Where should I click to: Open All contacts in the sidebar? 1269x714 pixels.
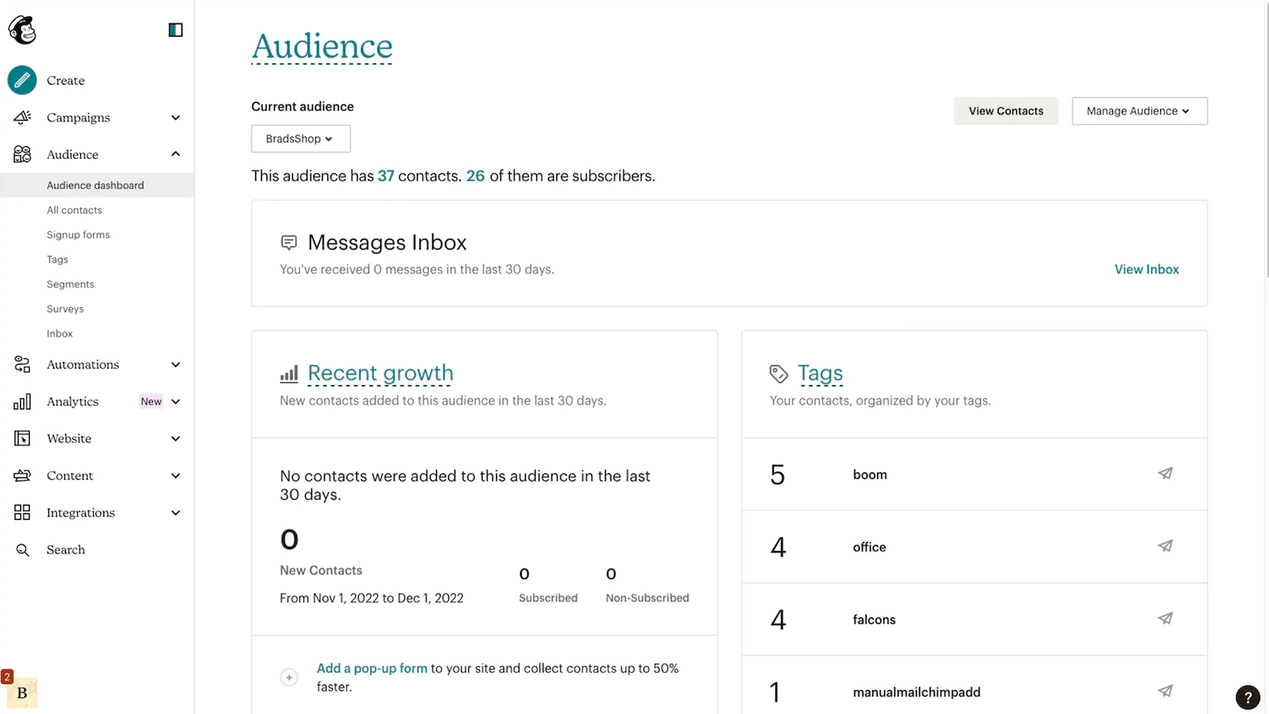tap(74, 210)
